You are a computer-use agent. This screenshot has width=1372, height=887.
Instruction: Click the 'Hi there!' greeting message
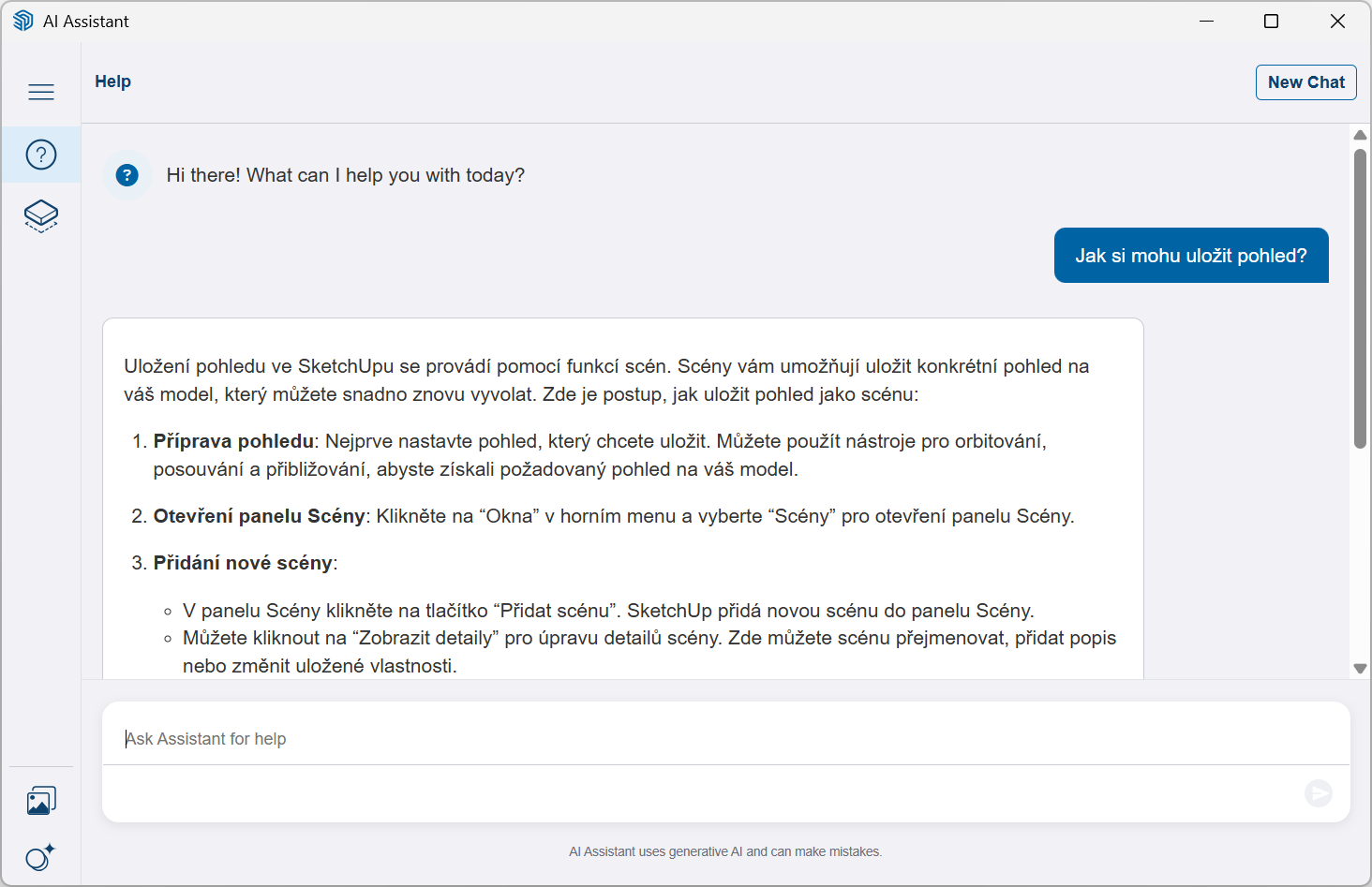pyautogui.click(x=345, y=175)
